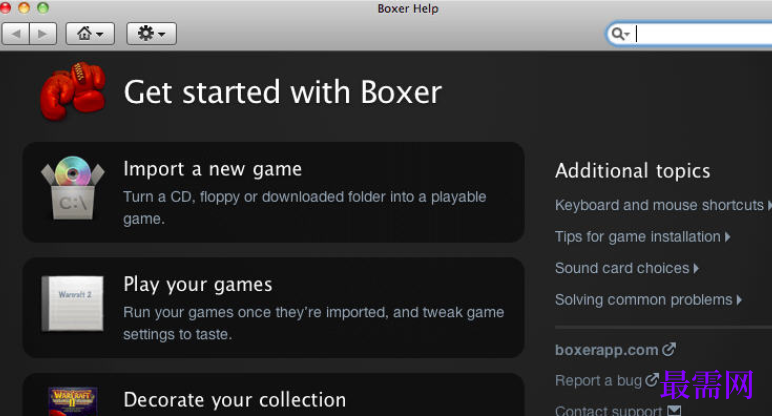Click the Warcraft II cover art thumbnail
The image size is (772, 416).
pos(73,401)
